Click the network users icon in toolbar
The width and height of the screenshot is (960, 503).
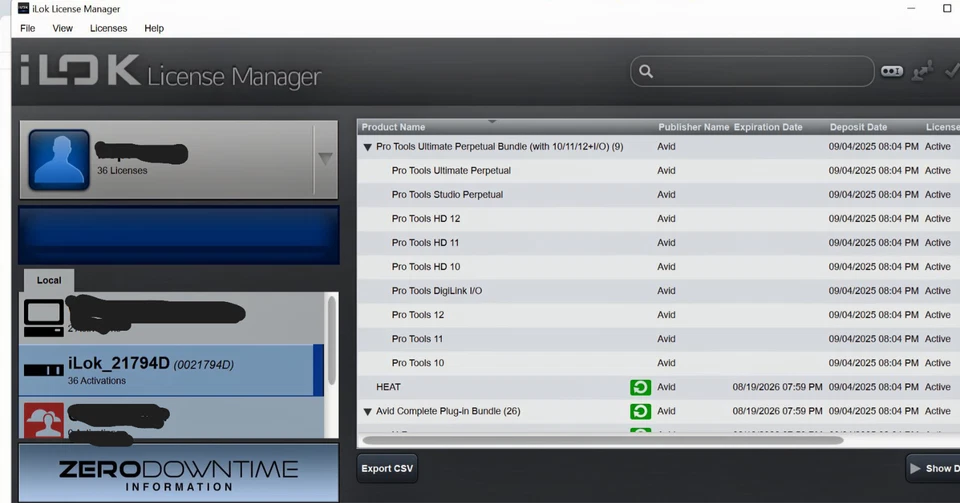[923, 71]
